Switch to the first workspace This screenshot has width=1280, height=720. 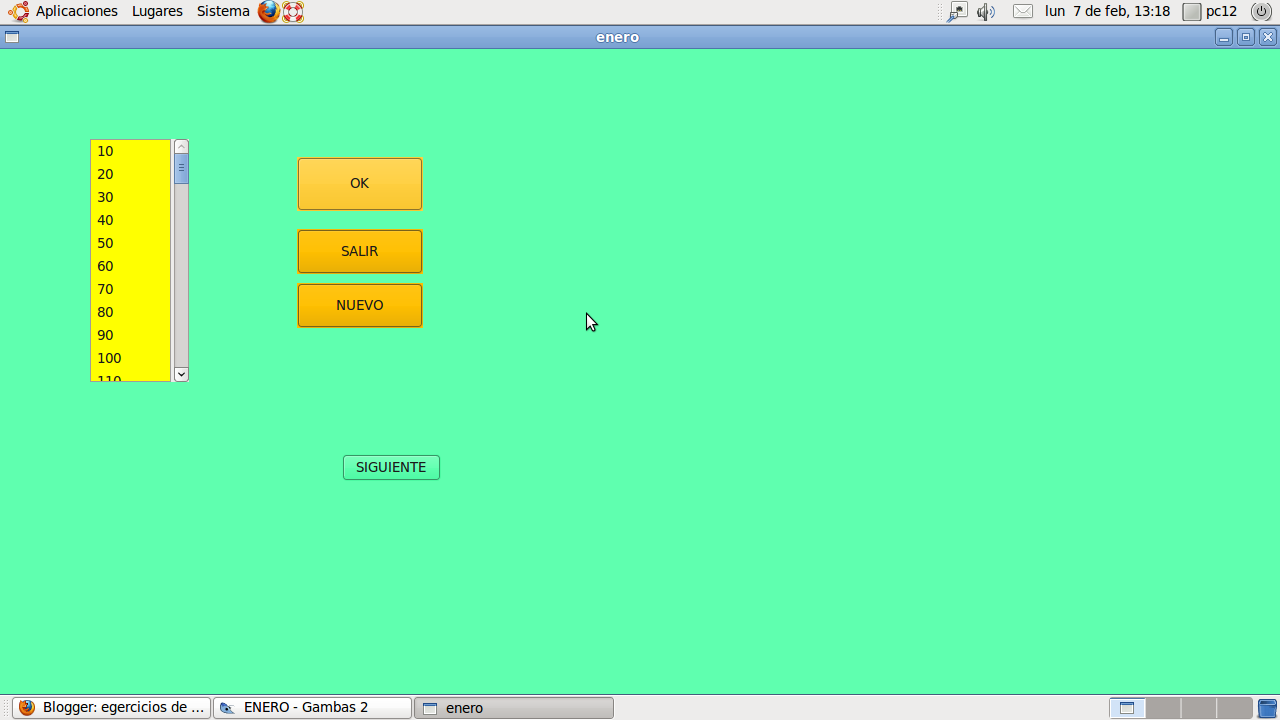point(1127,708)
